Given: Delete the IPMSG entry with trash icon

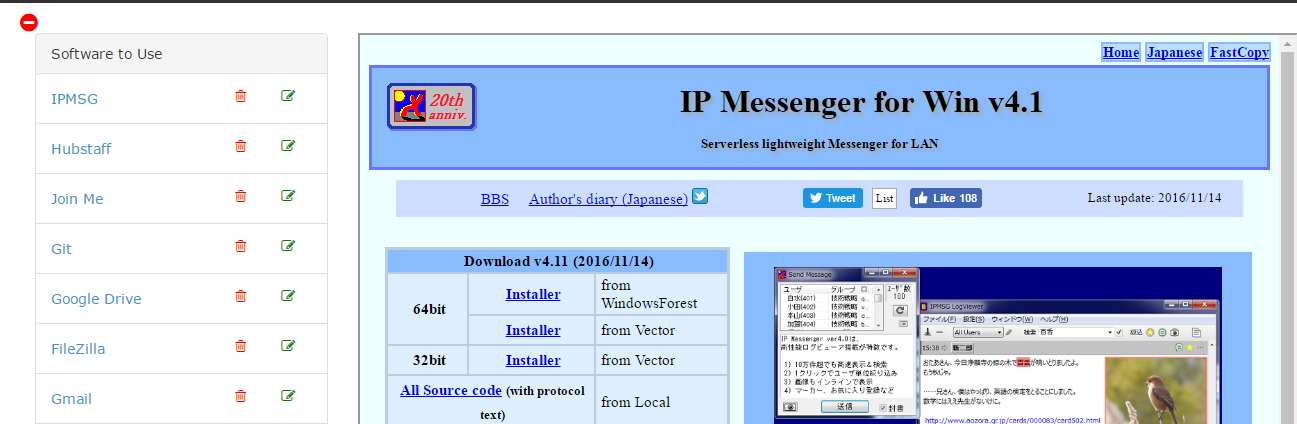Looking at the screenshot, I should click(240, 96).
